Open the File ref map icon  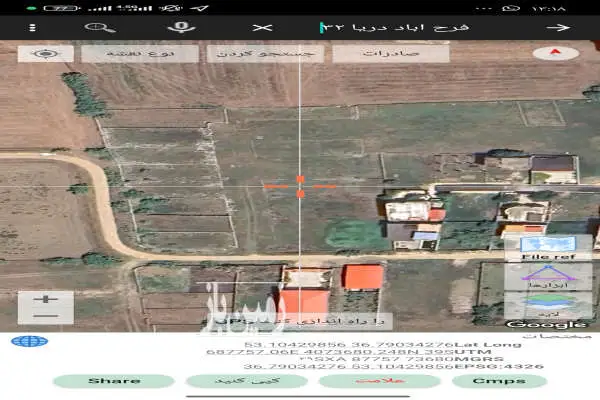548,248
